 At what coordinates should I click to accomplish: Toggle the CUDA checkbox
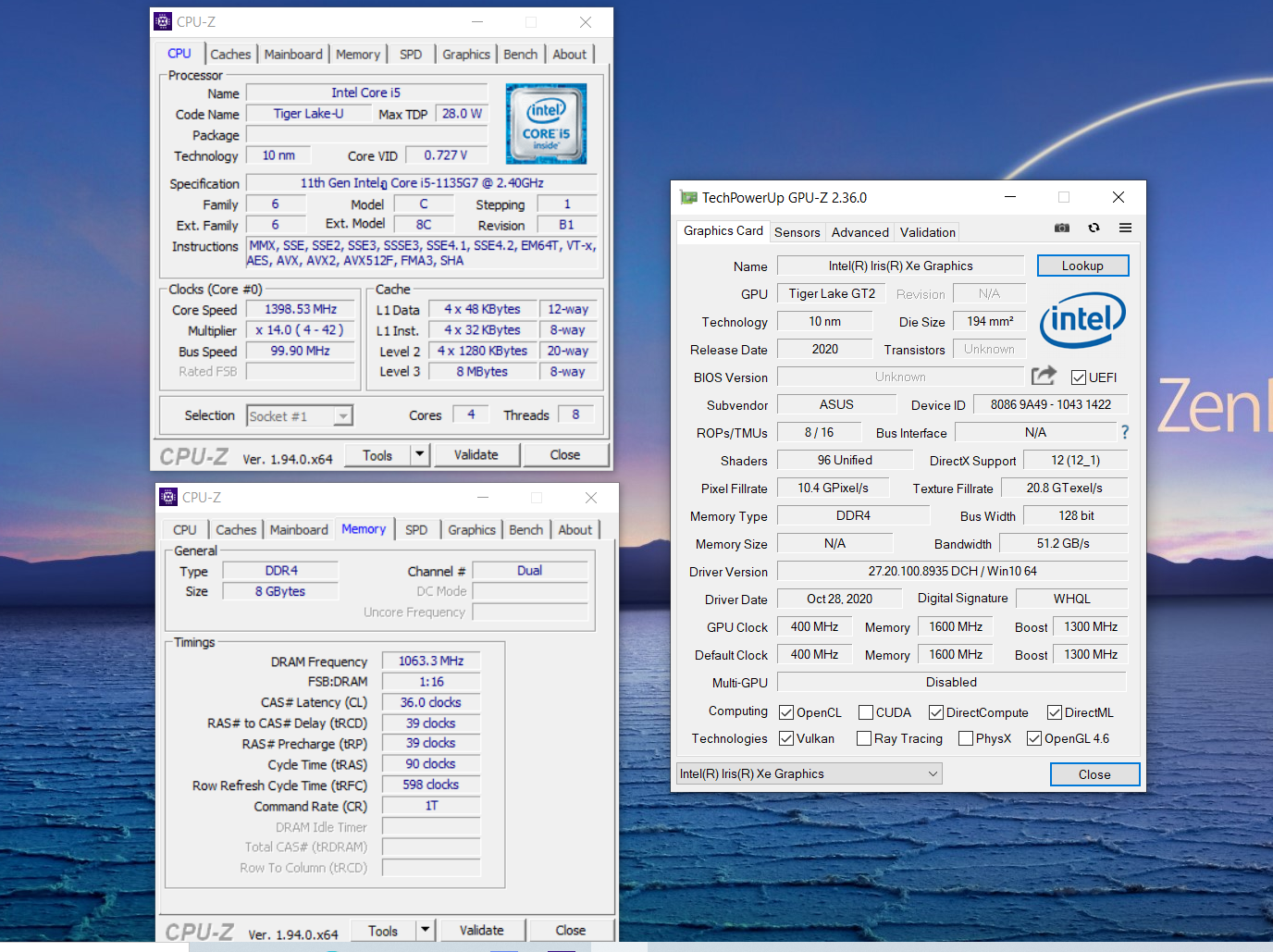866,712
